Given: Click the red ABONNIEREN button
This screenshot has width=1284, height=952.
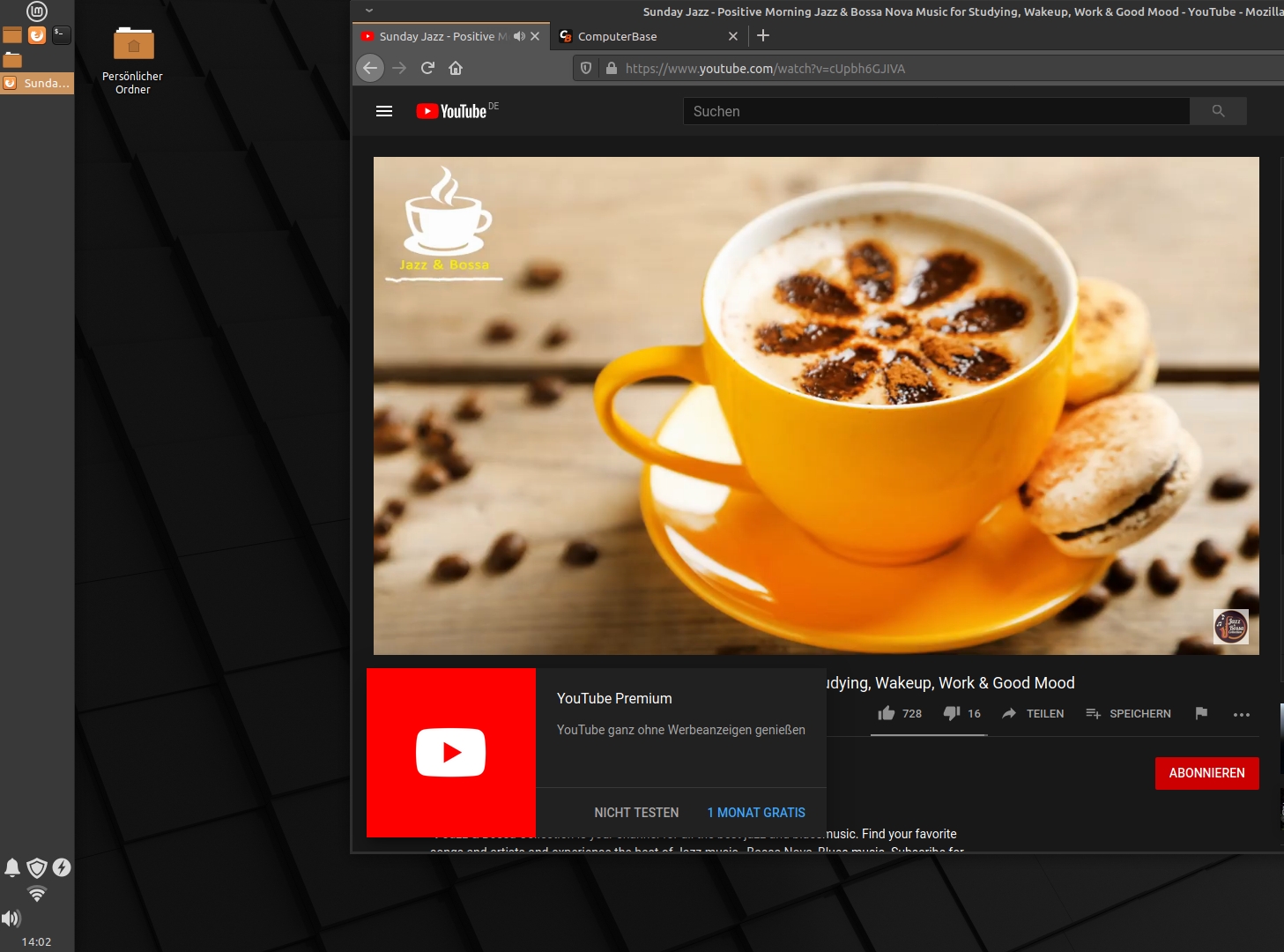Looking at the screenshot, I should [1207, 773].
